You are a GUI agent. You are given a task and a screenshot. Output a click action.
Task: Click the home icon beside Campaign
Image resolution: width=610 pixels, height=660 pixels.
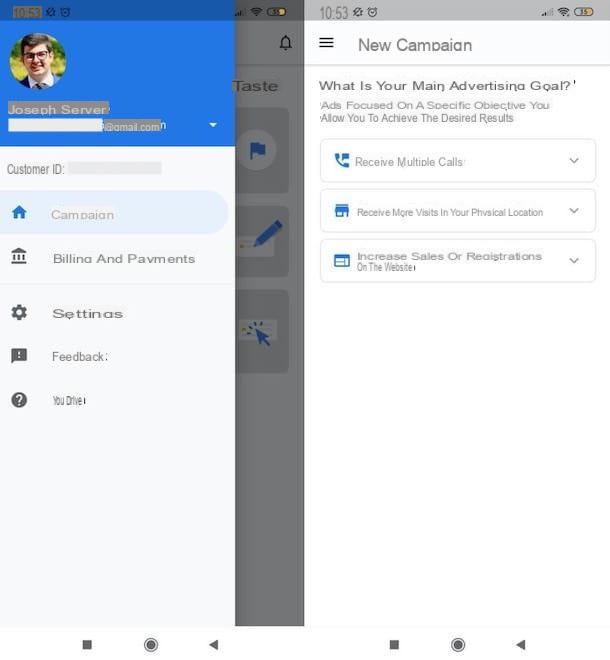tap(19, 212)
